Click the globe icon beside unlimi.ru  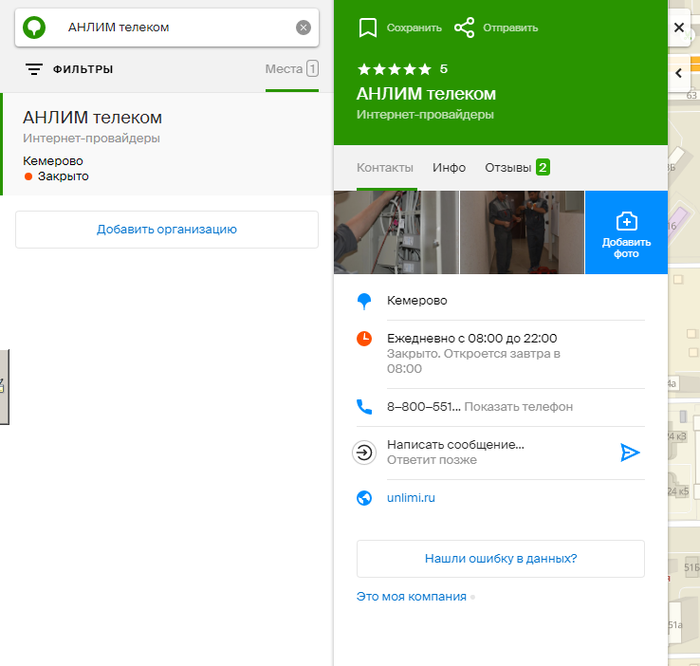pyautogui.click(x=364, y=498)
